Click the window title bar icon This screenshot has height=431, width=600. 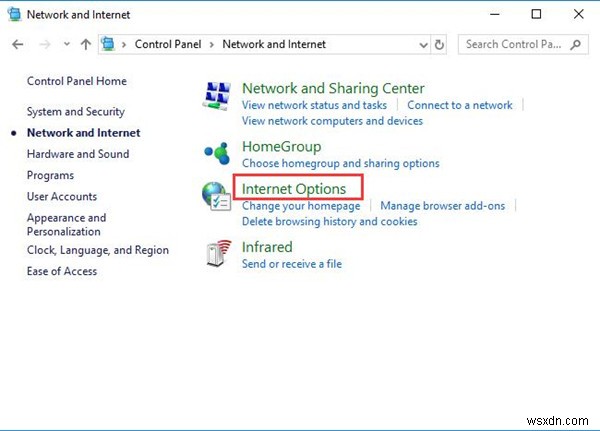[15, 14]
